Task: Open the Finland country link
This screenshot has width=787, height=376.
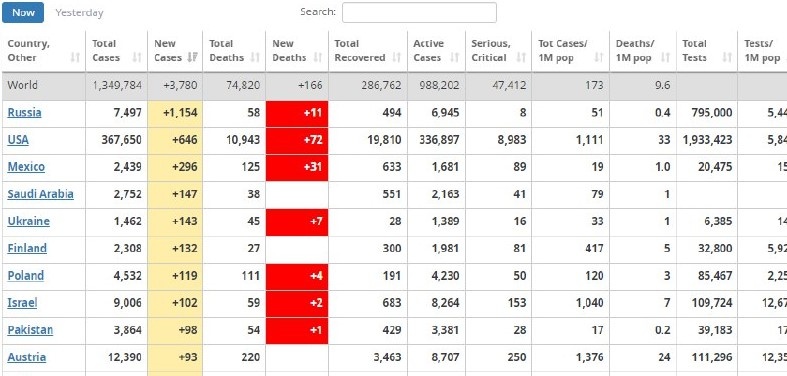Action: (27, 248)
